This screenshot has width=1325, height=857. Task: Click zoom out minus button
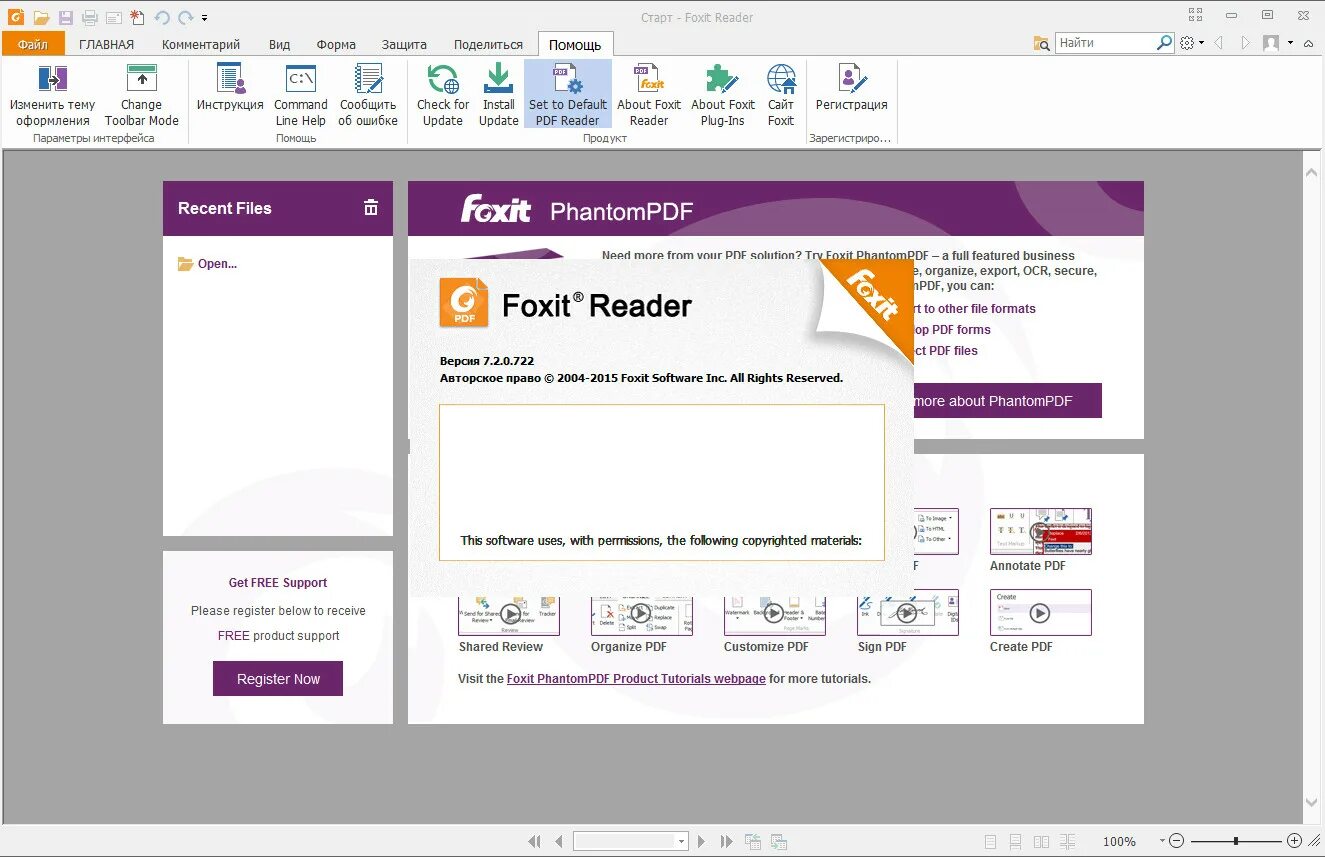coord(1177,841)
